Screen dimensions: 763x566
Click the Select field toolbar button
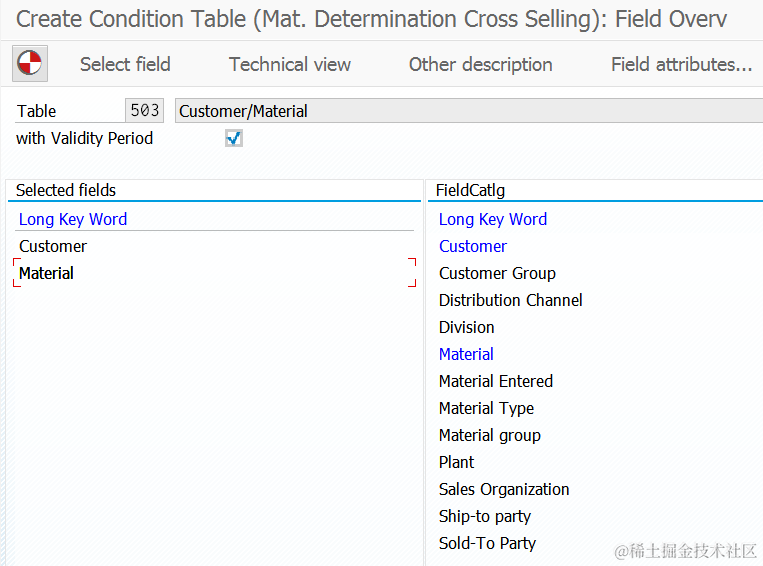(125, 64)
